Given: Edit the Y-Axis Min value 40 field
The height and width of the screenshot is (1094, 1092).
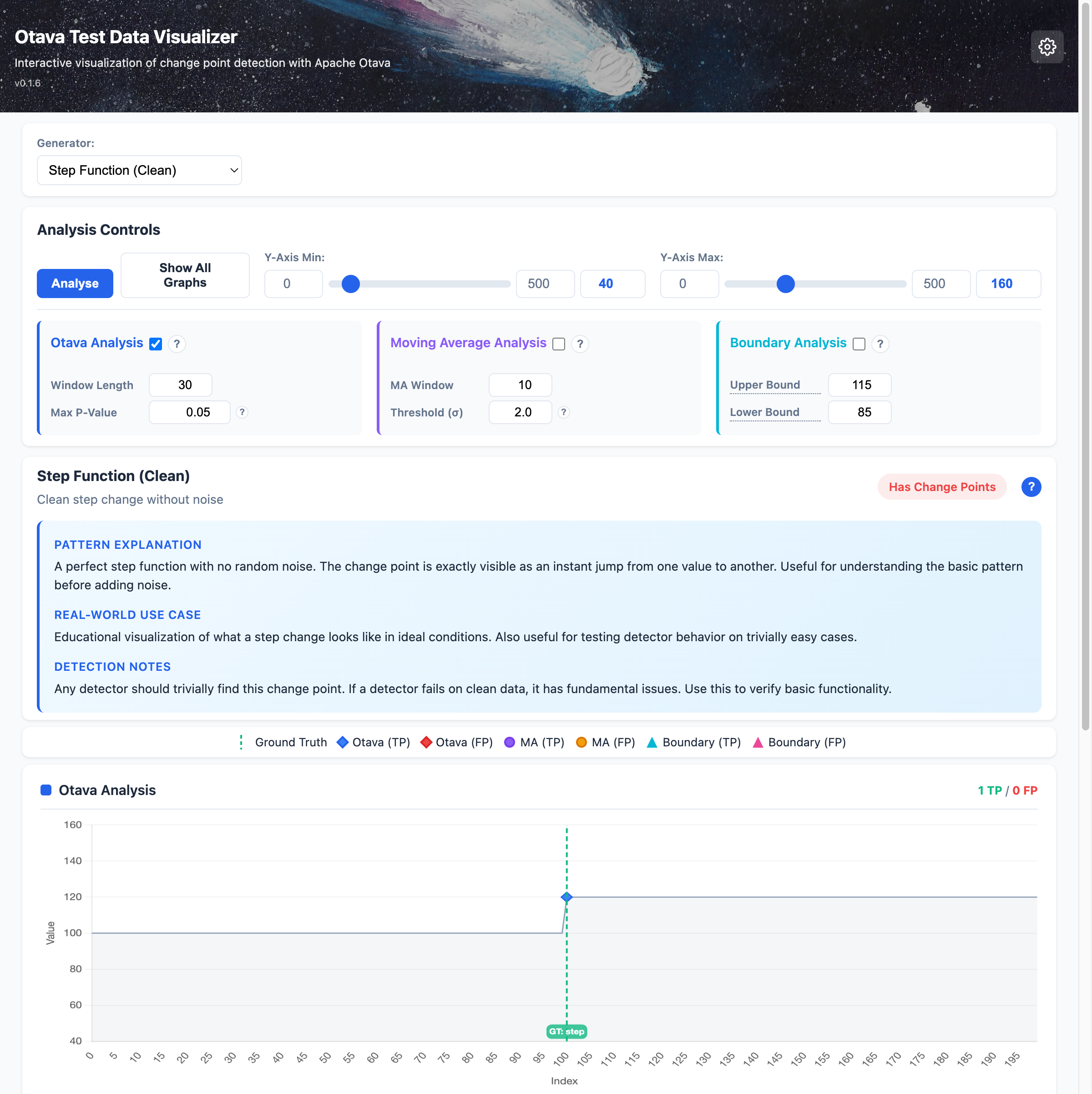Looking at the screenshot, I should pos(612,284).
